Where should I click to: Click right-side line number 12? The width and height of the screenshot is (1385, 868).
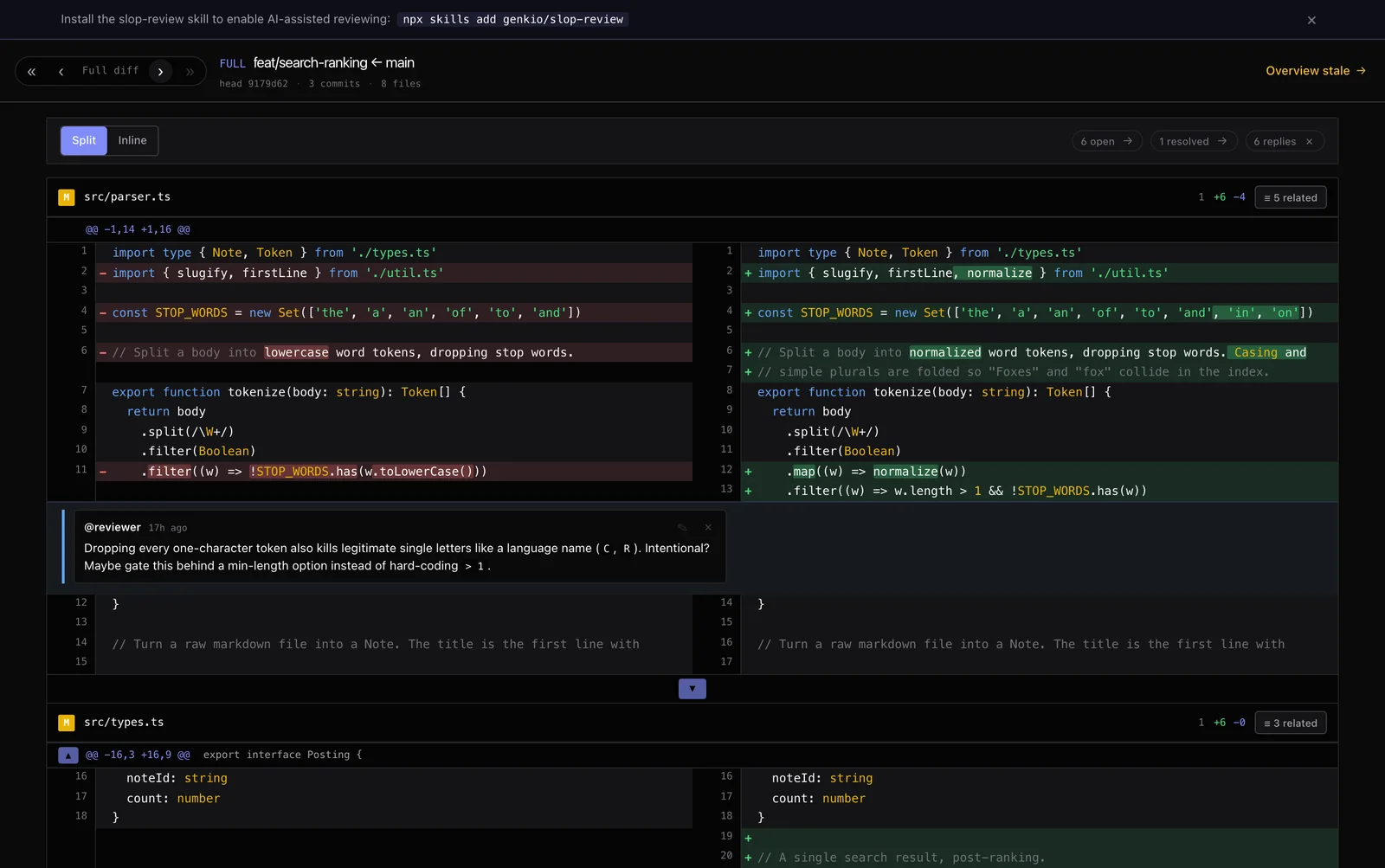(726, 469)
